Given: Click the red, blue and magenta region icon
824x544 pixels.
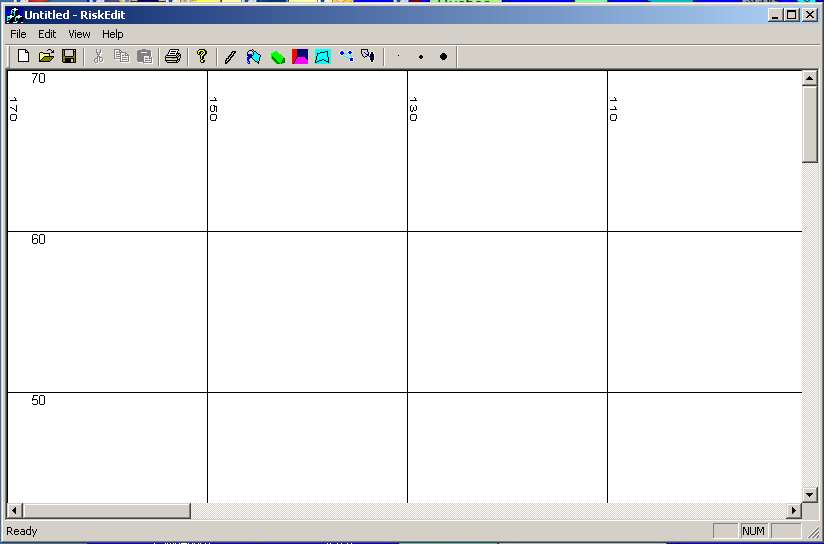Looking at the screenshot, I should coord(300,56).
